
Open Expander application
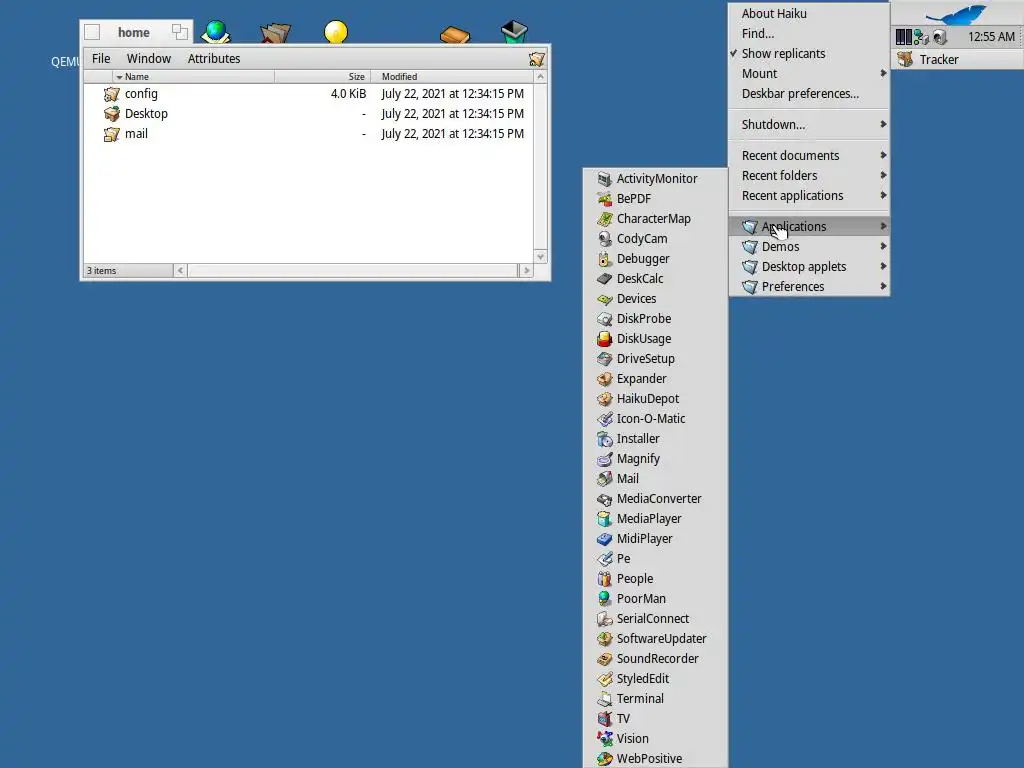pyautogui.click(x=655, y=379)
